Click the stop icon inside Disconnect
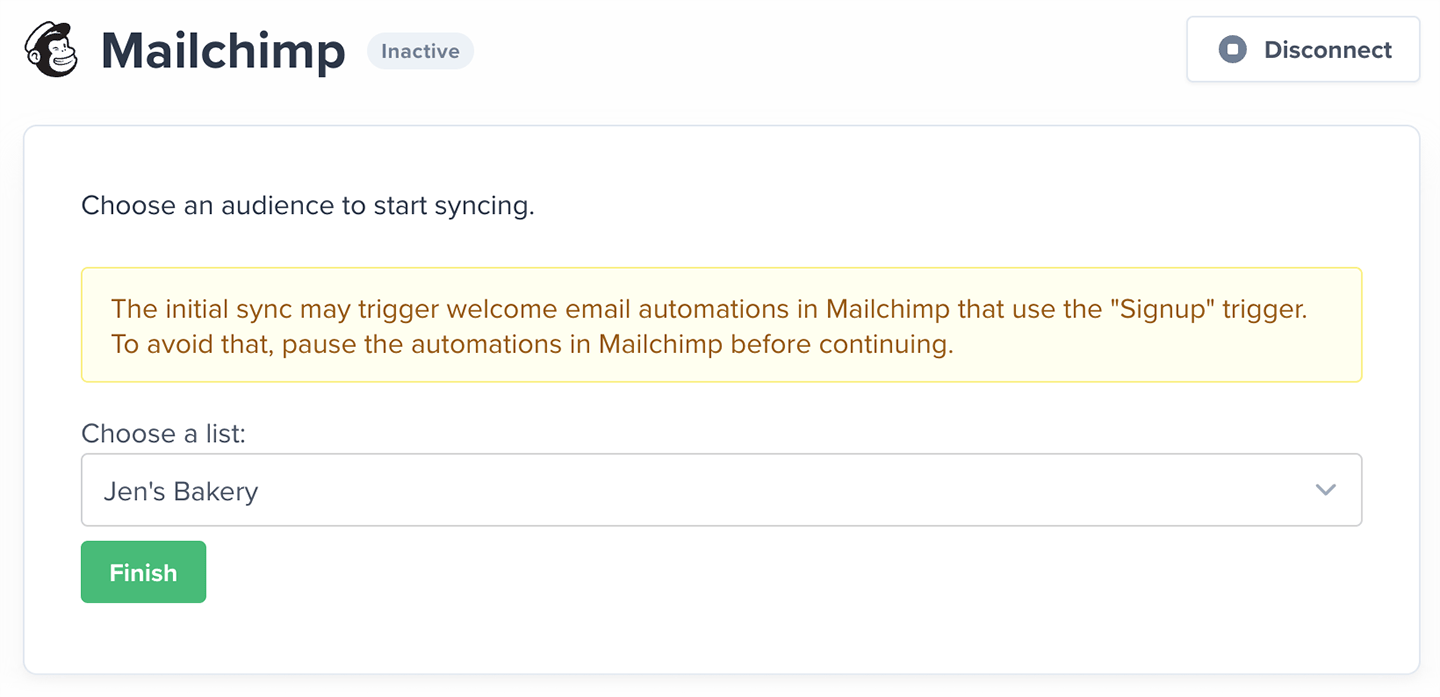Image resolution: width=1440 pixels, height=697 pixels. pos(1232,50)
